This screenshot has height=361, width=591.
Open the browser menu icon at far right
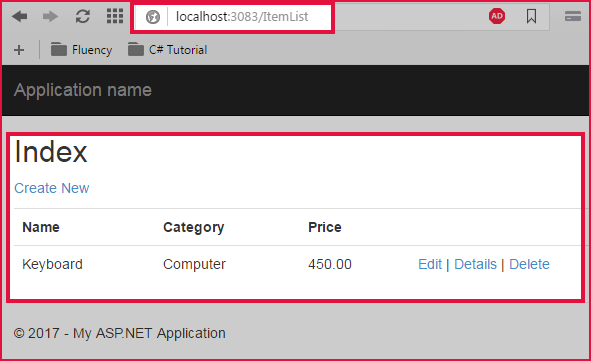[x=573, y=16]
